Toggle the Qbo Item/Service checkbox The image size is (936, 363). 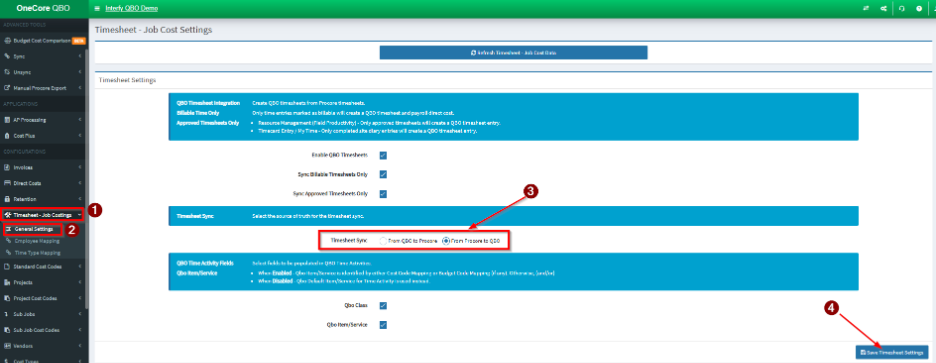pos(383,325)
